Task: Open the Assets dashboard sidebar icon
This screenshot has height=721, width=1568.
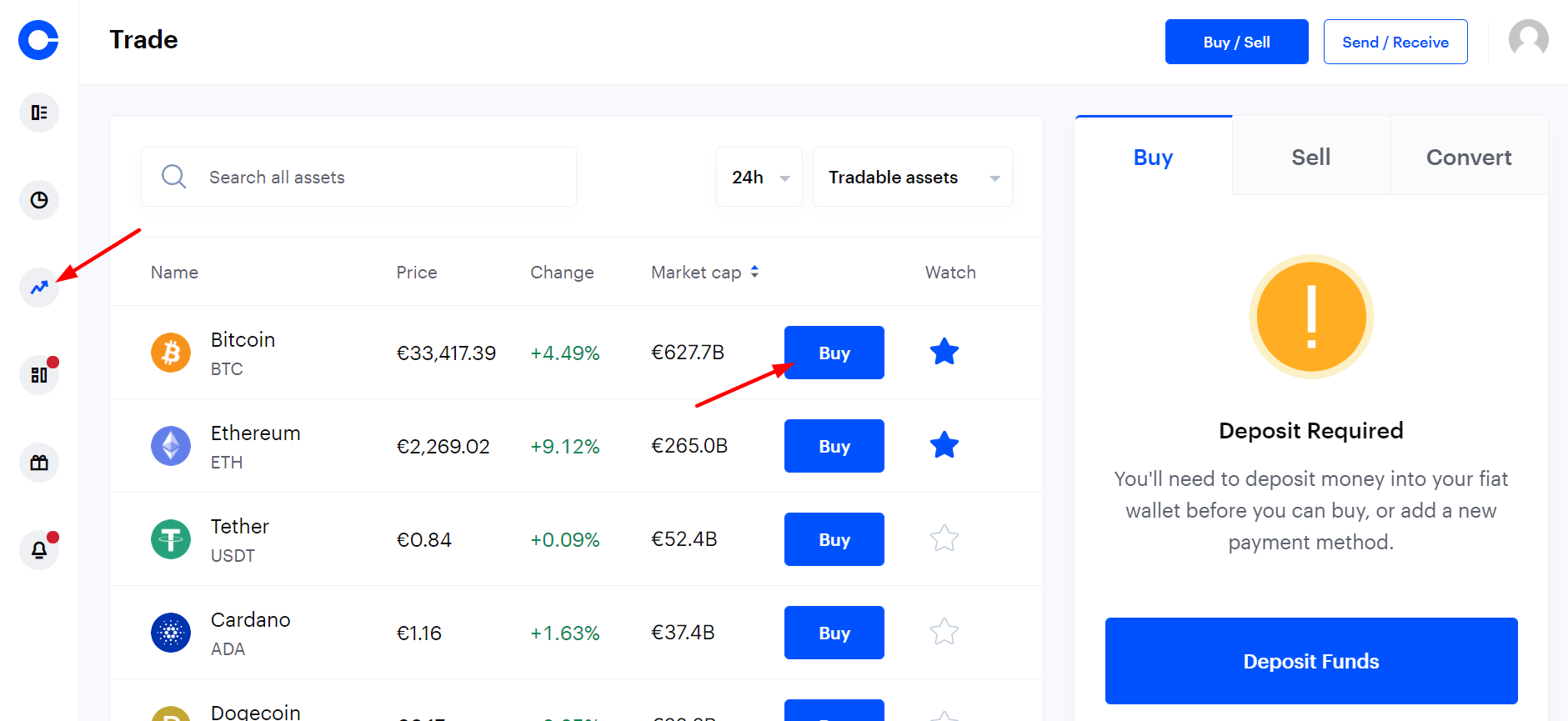Action: 39,113
